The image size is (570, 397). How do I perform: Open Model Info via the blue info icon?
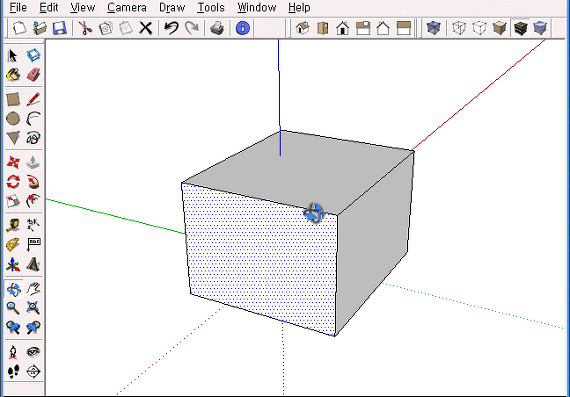pyautogui.click(x=242, y=28)
